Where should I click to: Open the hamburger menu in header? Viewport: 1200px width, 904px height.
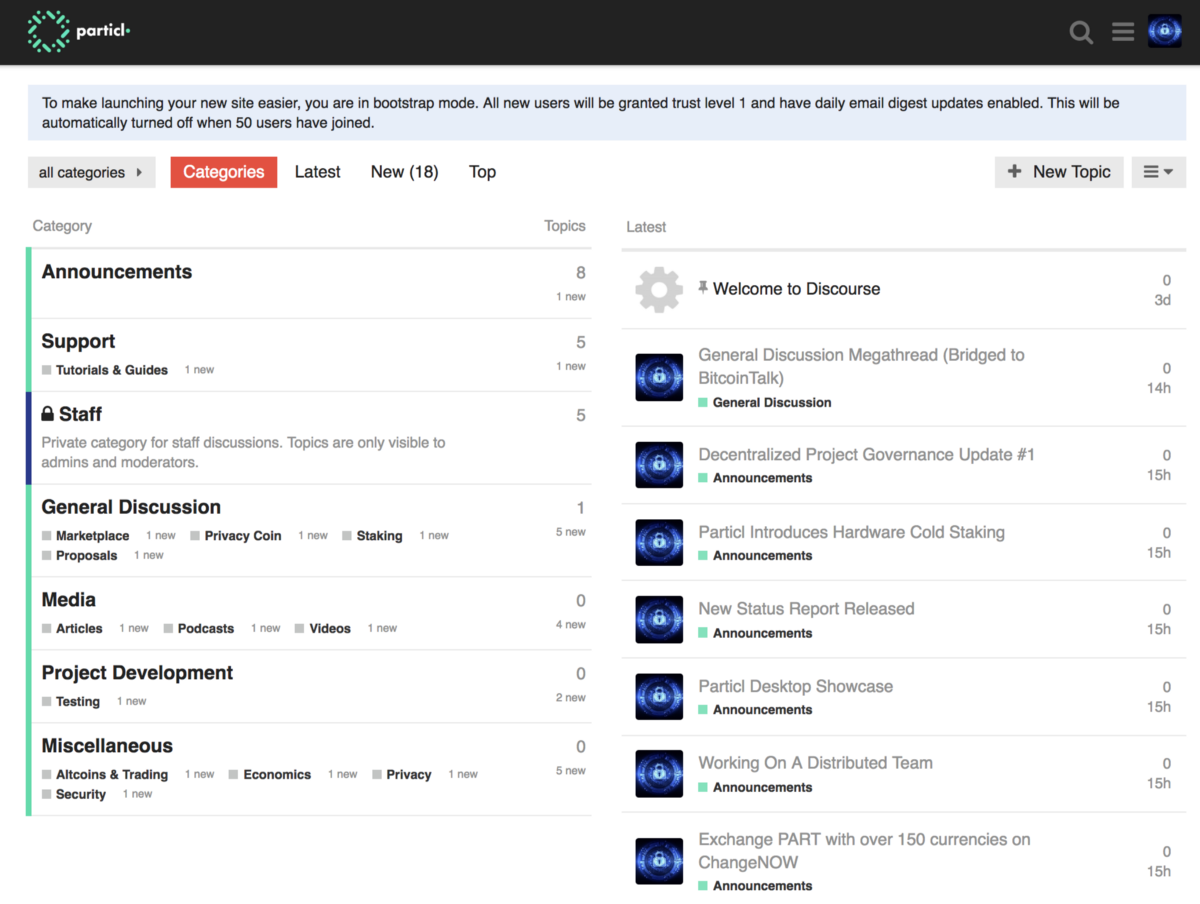coord(1123,32)
